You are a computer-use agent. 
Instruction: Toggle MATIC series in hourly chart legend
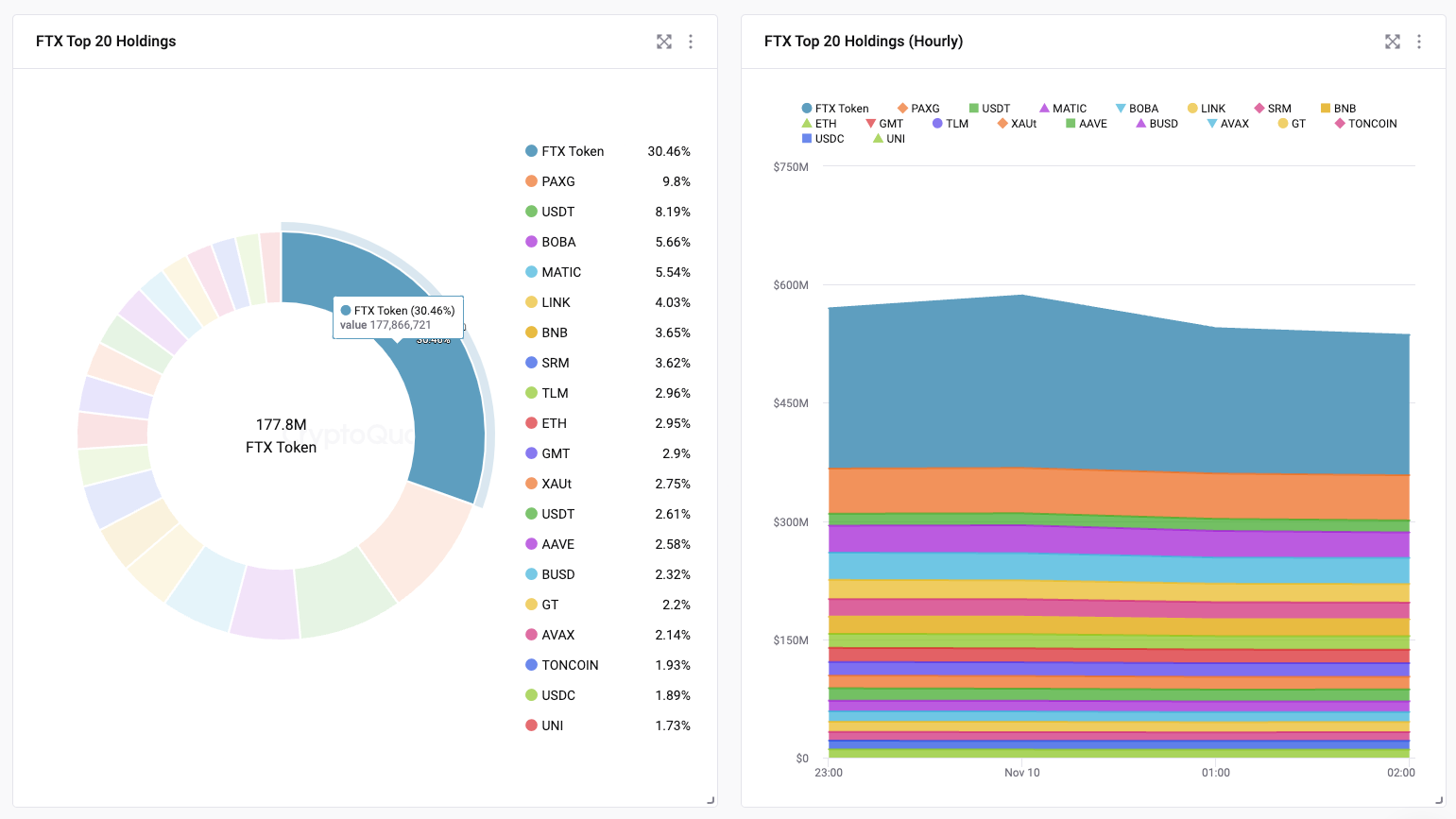(x=1063, y=109)
